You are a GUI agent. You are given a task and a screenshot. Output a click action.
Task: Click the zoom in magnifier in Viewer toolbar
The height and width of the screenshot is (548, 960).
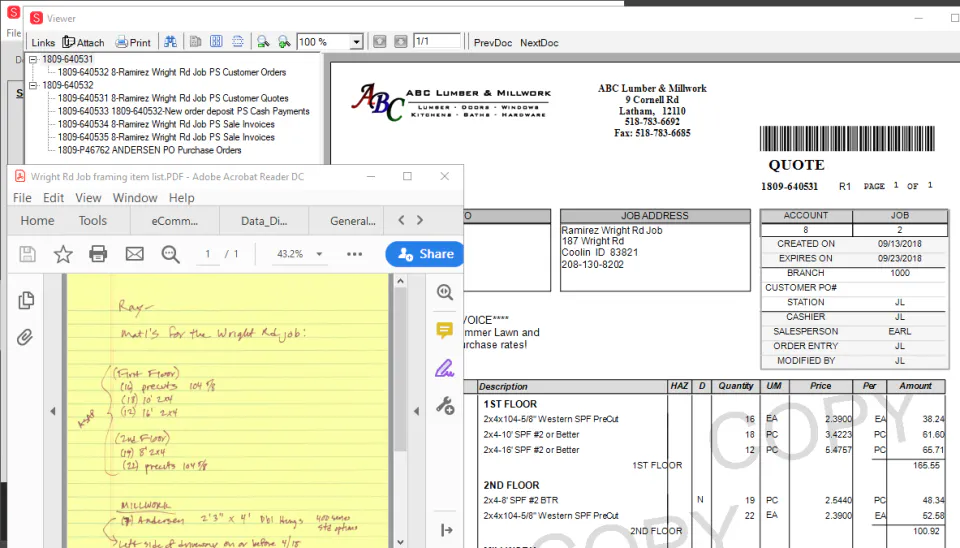pyautogui.click(x=284, y=42)
